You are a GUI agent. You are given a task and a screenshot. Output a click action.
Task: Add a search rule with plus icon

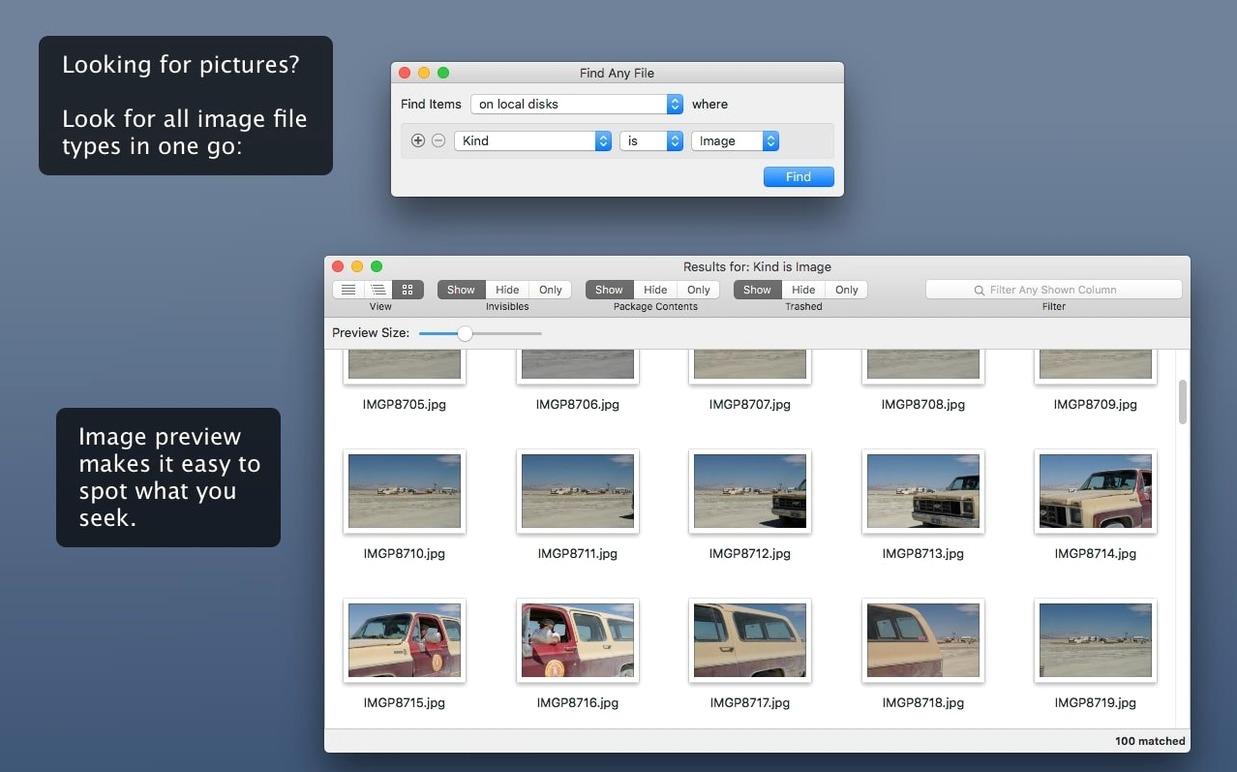[x=418, y=141]
